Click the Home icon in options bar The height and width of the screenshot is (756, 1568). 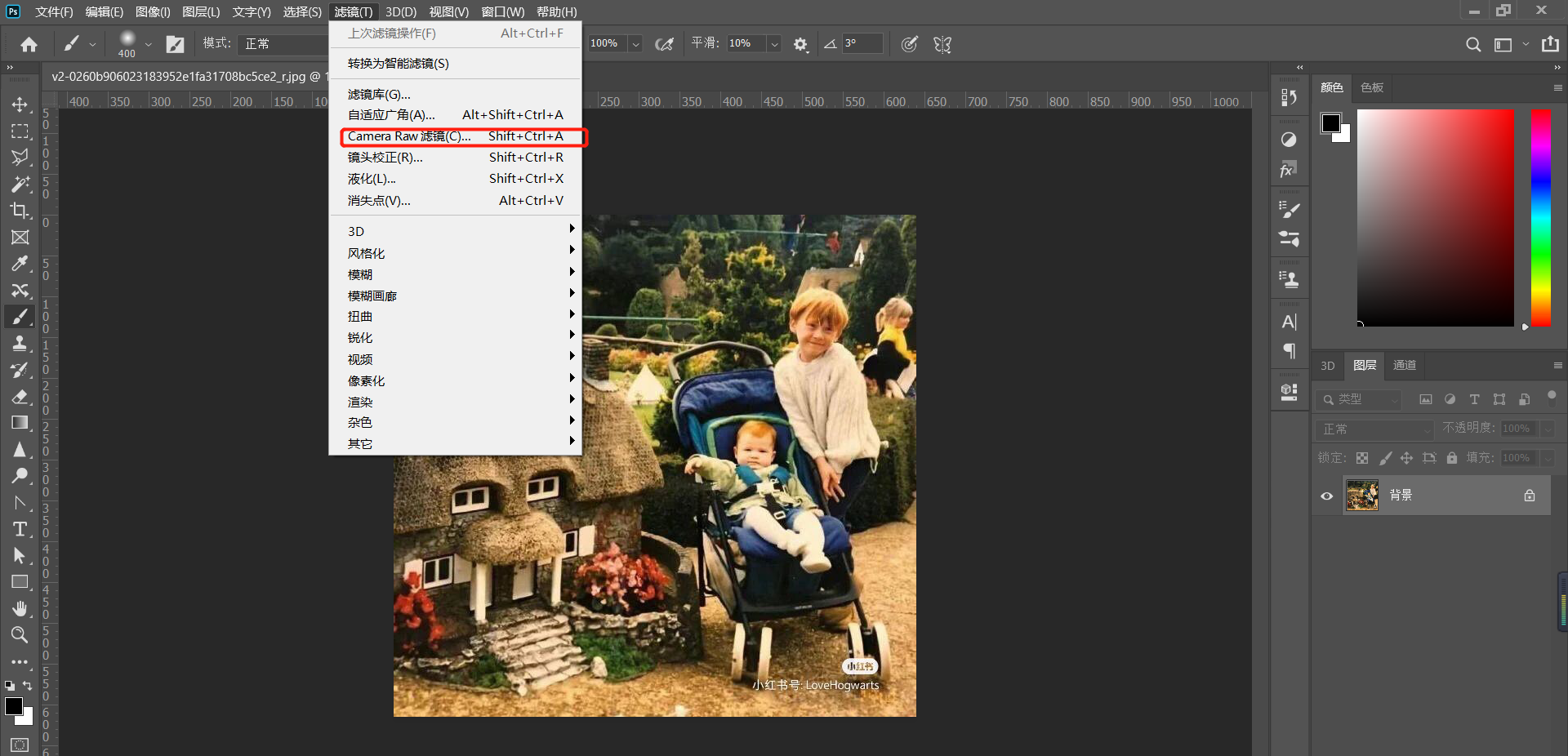coord(29,44)
